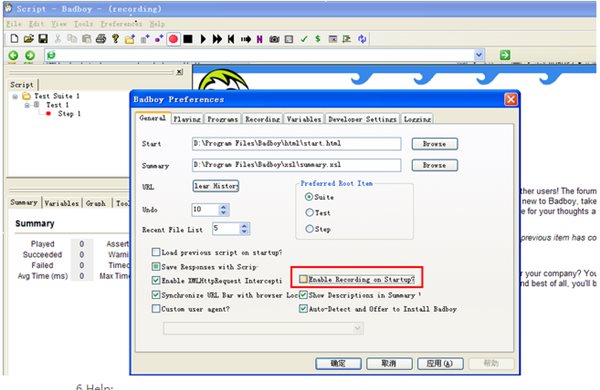Go forward with the green right arrow
The image size is (600, 390).
30,55
